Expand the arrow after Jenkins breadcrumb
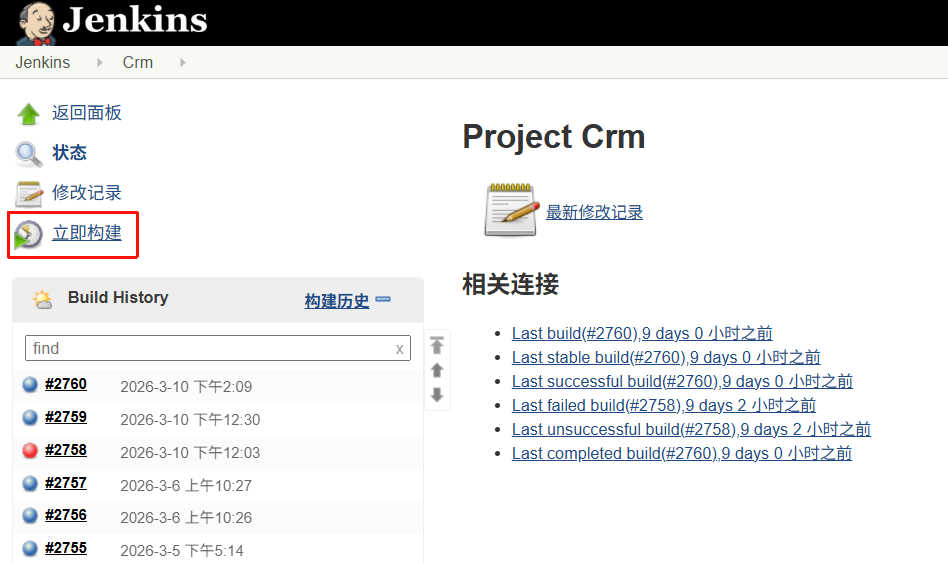Screen dimensions: 948x563 point(100,62)
